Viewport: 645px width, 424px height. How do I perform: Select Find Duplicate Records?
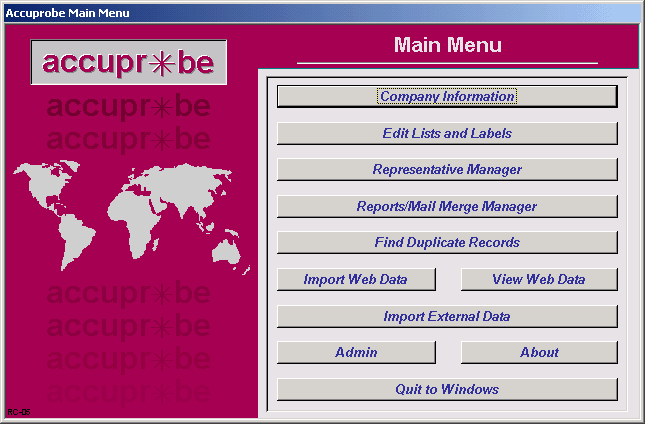(x=447, y=242)
